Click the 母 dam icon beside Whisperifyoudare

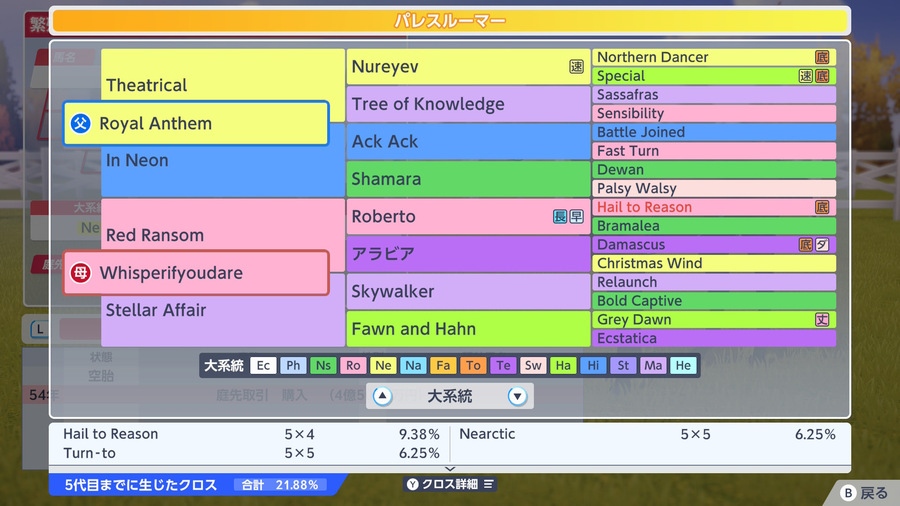click(81, 273)
